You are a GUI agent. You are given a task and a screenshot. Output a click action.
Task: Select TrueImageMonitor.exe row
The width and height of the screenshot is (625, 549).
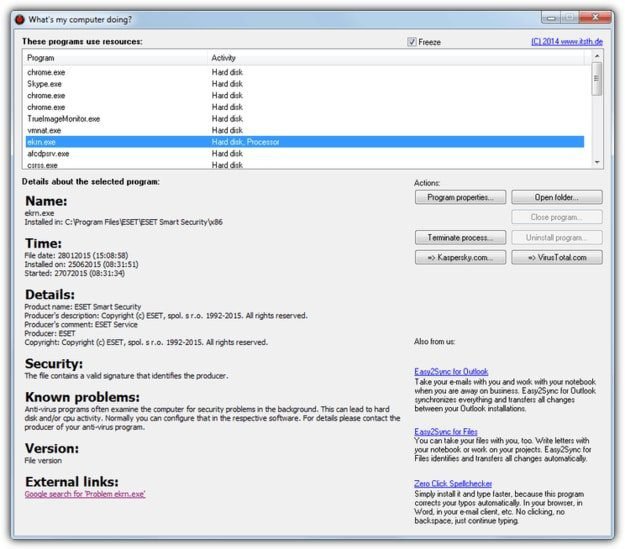pos(64,119)
